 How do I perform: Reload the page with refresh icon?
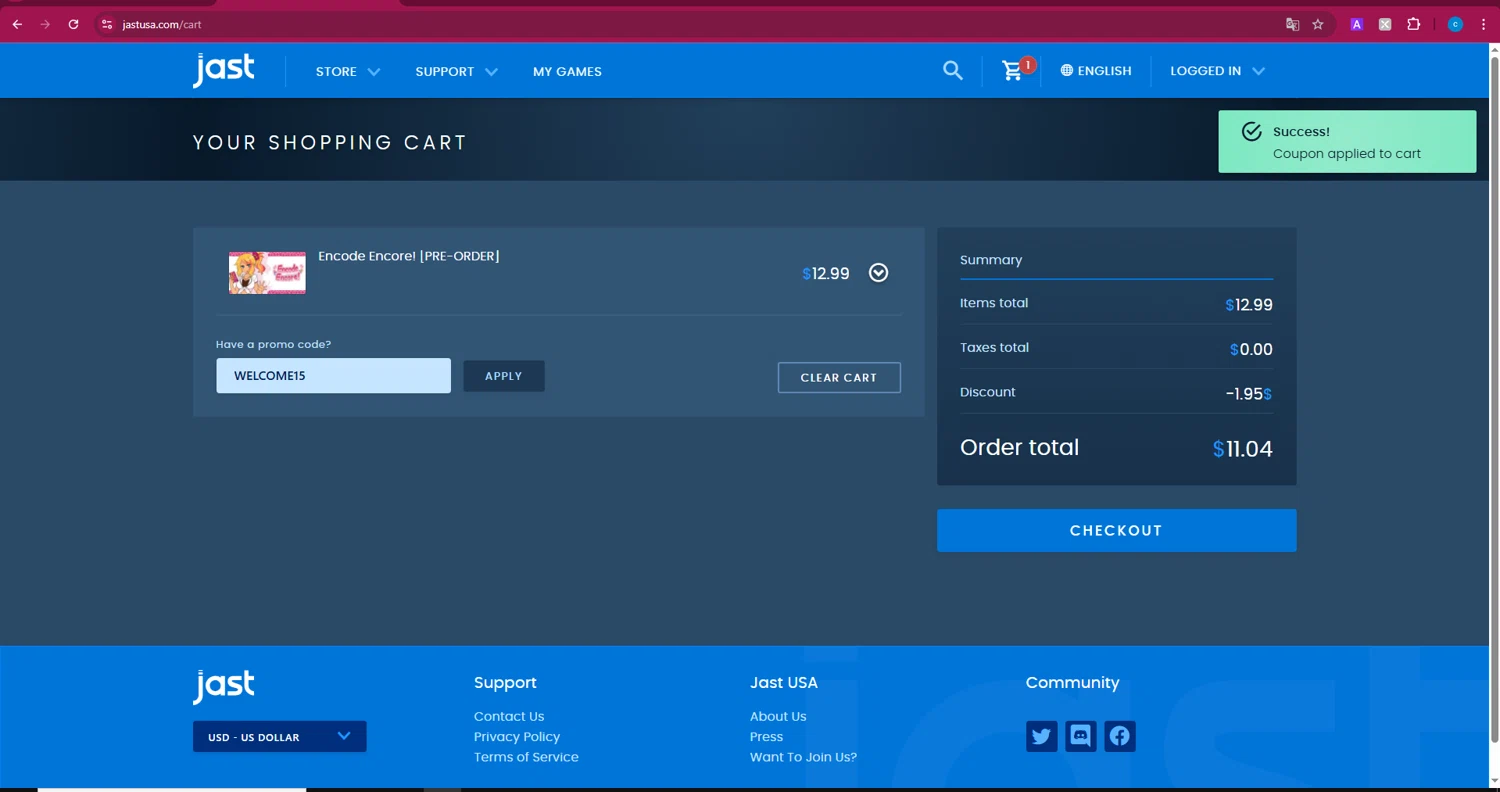pyautogui.click(x=73, y=24)
